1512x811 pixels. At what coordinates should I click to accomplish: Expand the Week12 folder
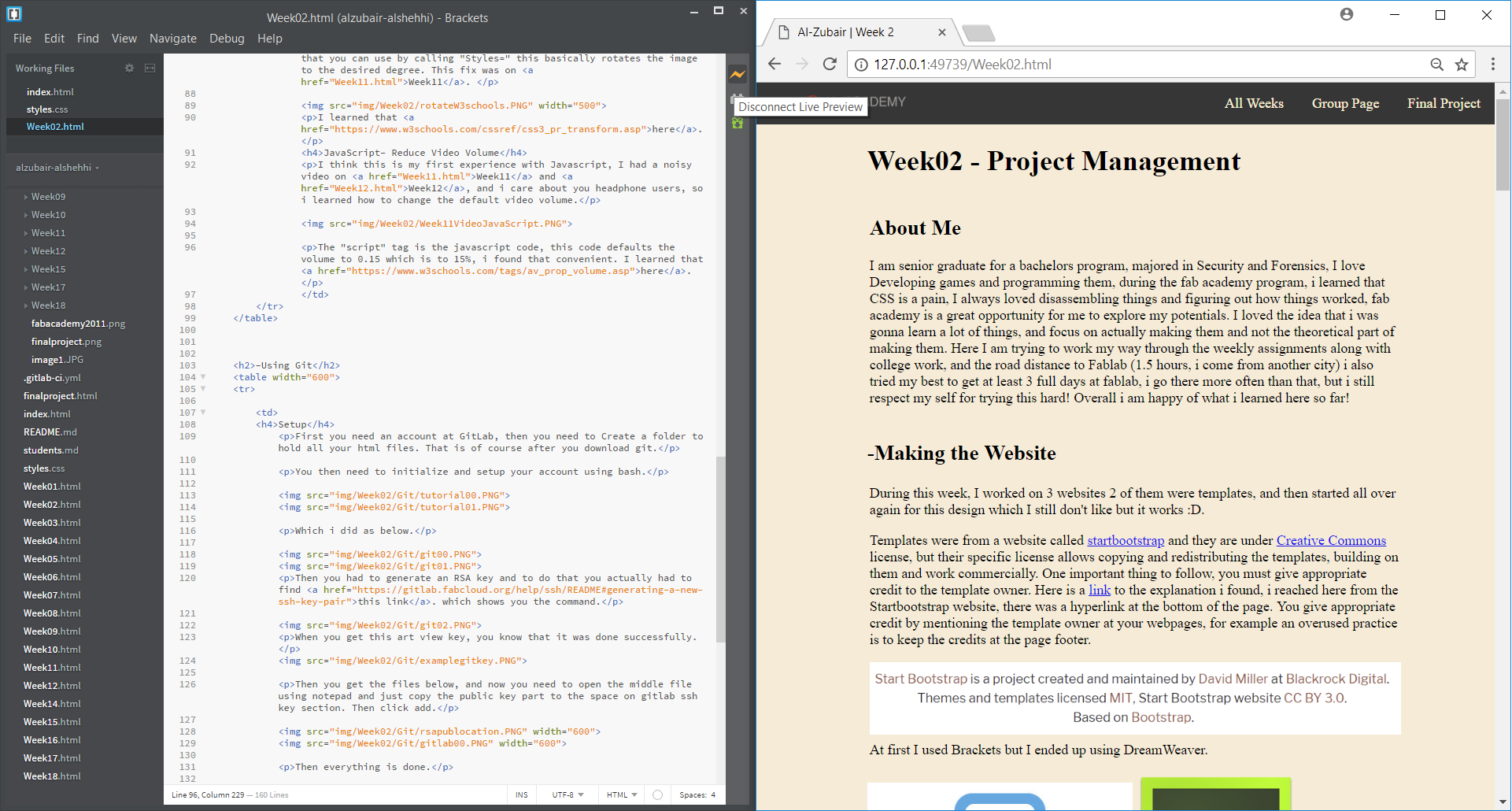[x=25, y=251]
